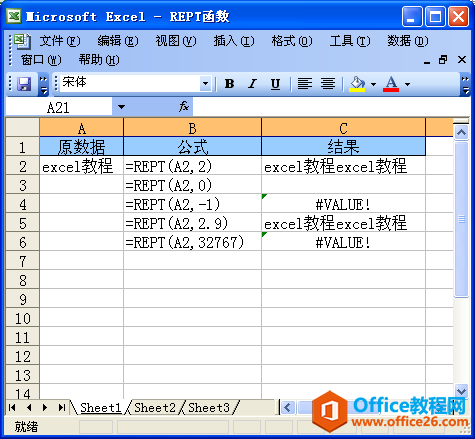Screen dimensions: 475x439
Task: Click header cell 结果
Action: (343, 147)
